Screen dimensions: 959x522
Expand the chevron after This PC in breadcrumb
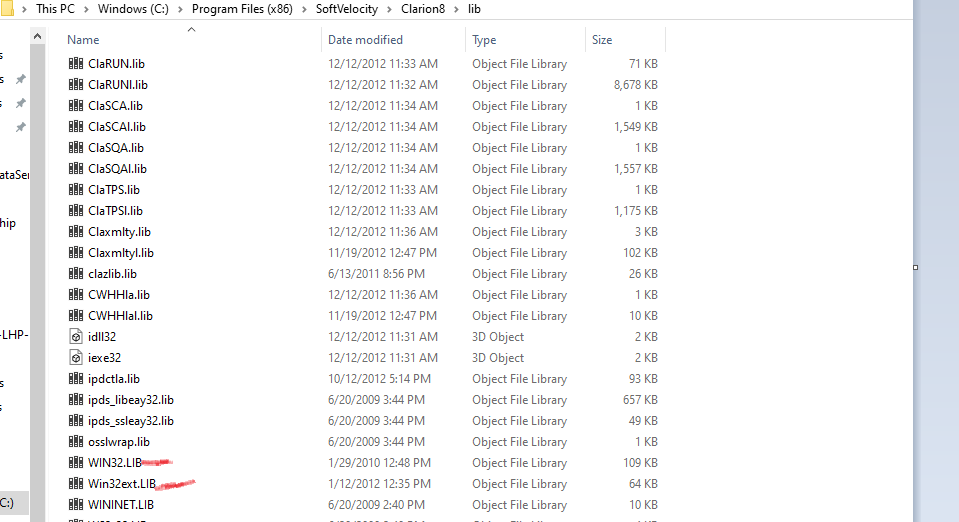[x=86, y=10]
